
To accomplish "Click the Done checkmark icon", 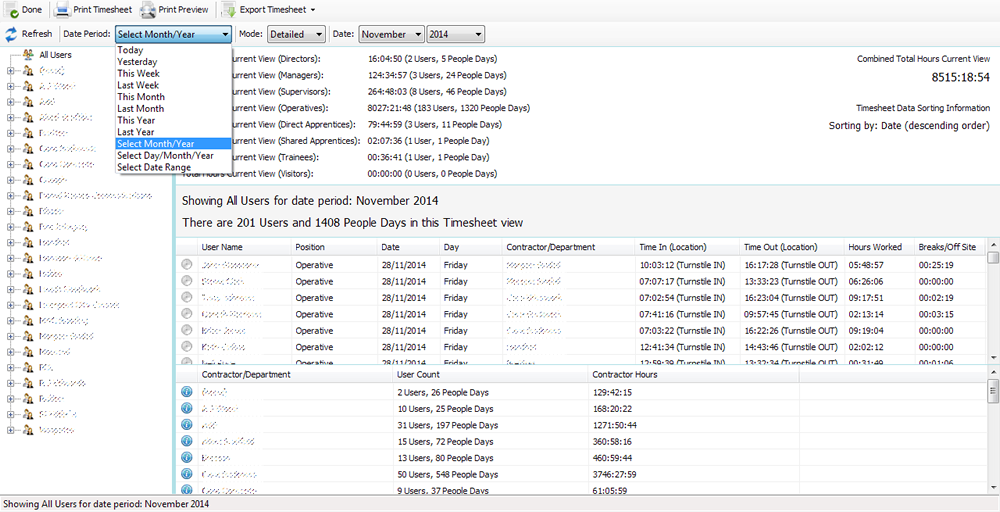I will point(10,9).
